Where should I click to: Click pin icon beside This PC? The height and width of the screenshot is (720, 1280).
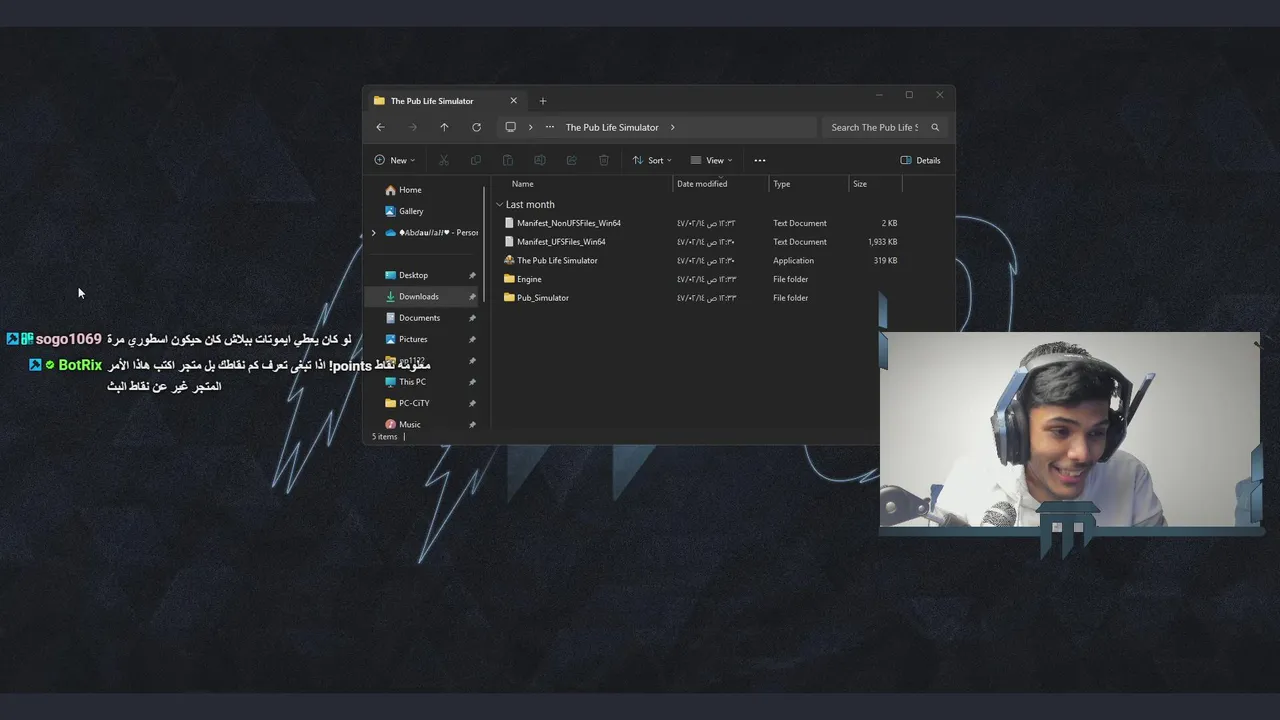click(472, 382)
